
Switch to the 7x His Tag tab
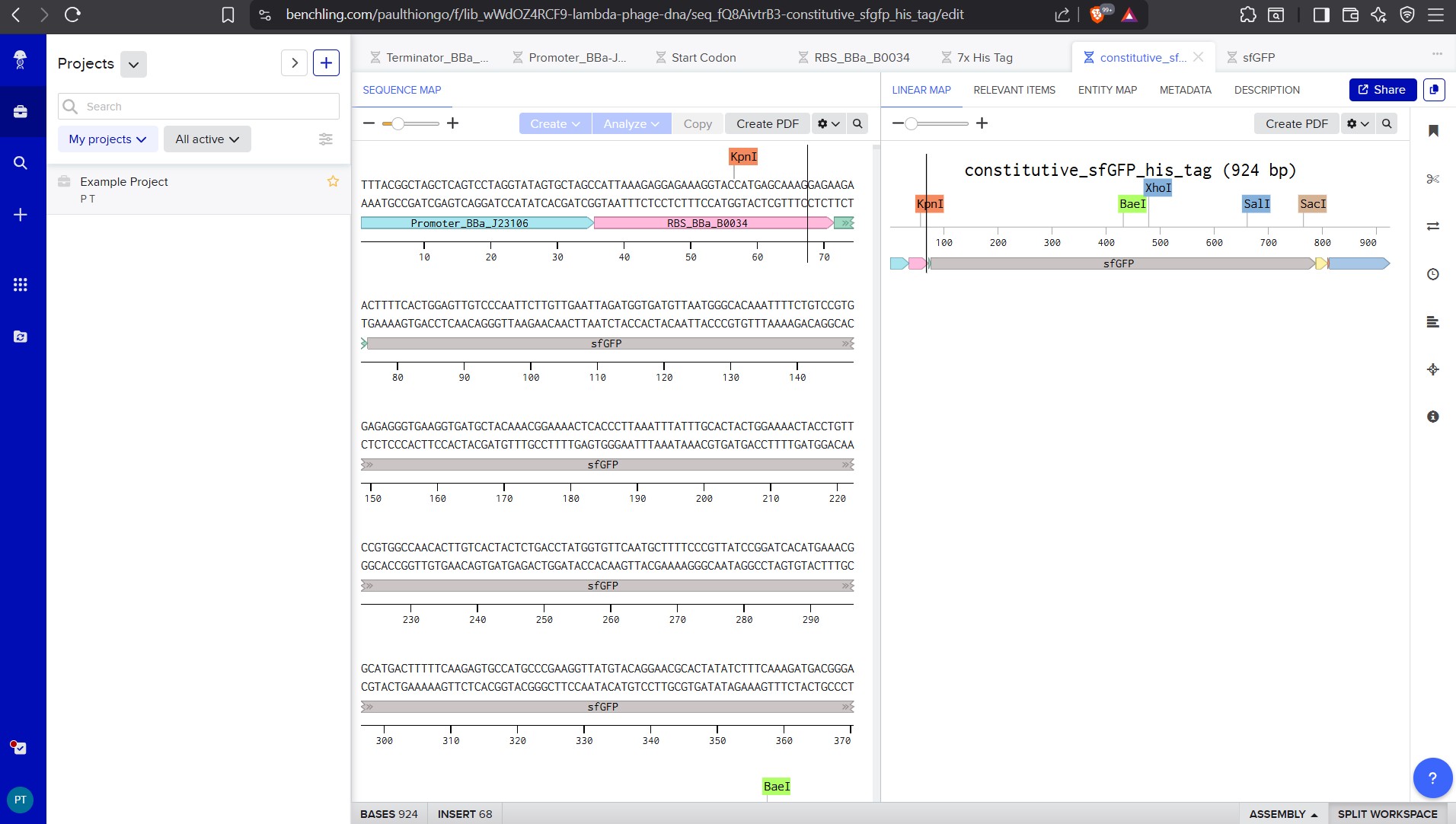(977, 57)
